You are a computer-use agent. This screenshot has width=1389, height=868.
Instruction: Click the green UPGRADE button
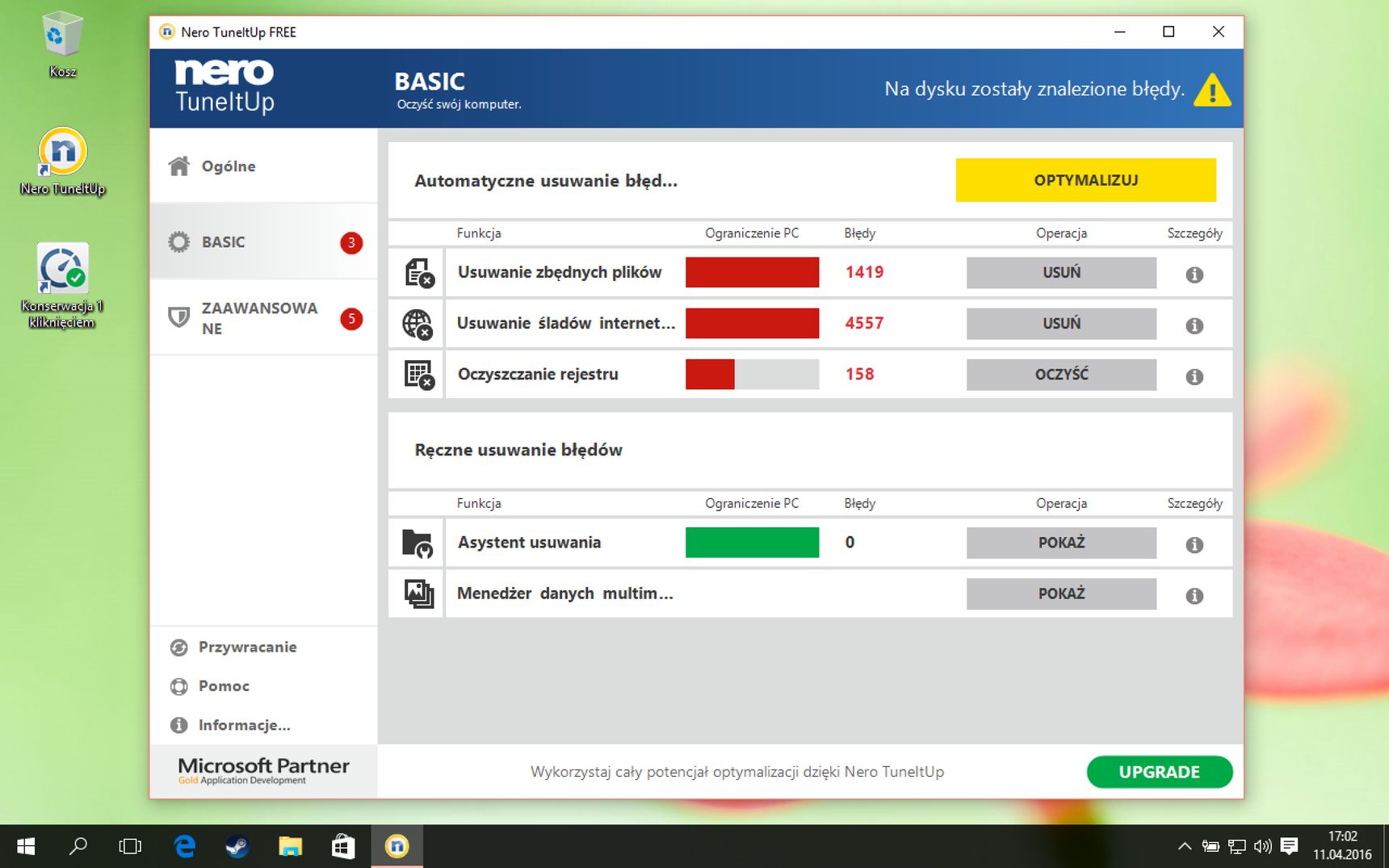(x=1160, y=772)
